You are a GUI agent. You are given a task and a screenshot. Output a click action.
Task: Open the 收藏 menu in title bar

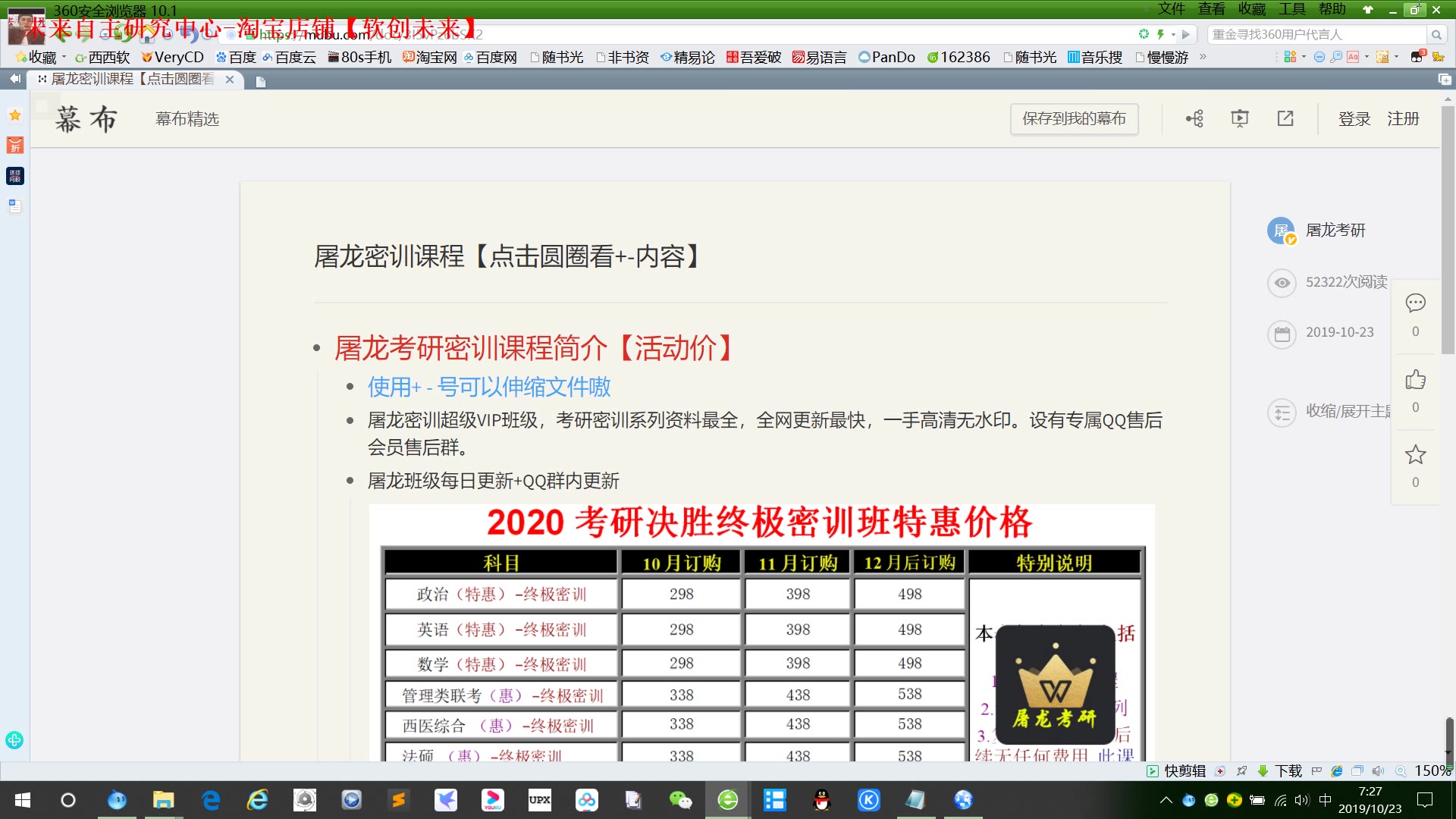tap(1252, 9)
